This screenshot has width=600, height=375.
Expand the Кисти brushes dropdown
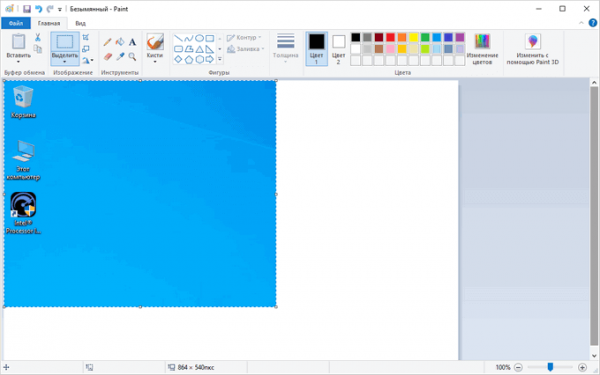coord(155,62)
